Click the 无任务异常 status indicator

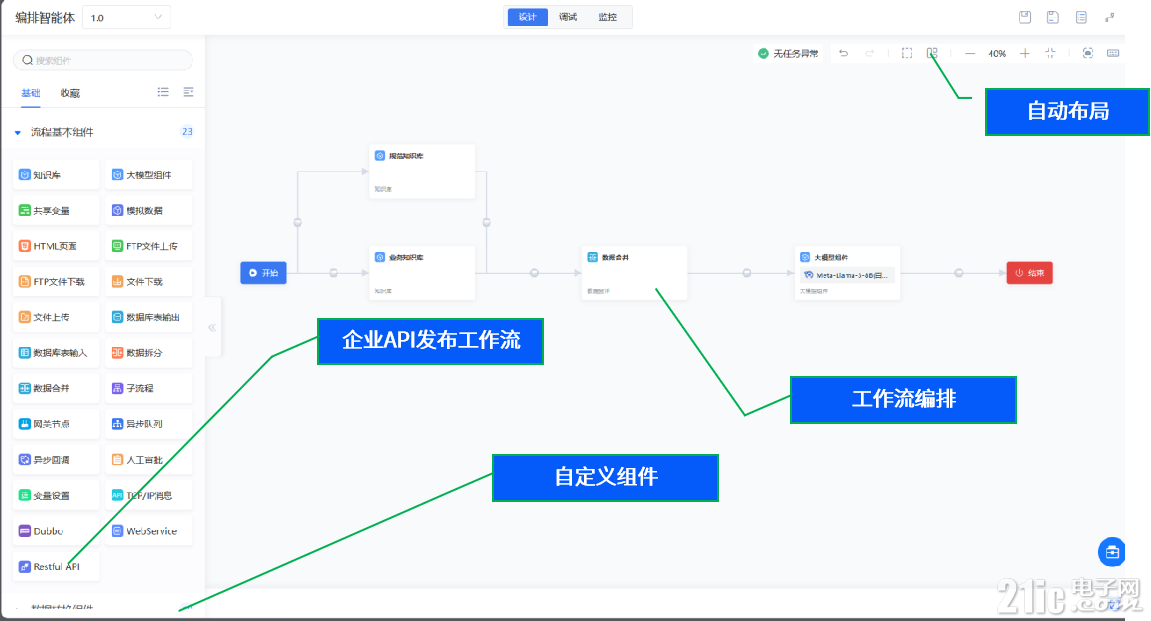pos(788,54)
